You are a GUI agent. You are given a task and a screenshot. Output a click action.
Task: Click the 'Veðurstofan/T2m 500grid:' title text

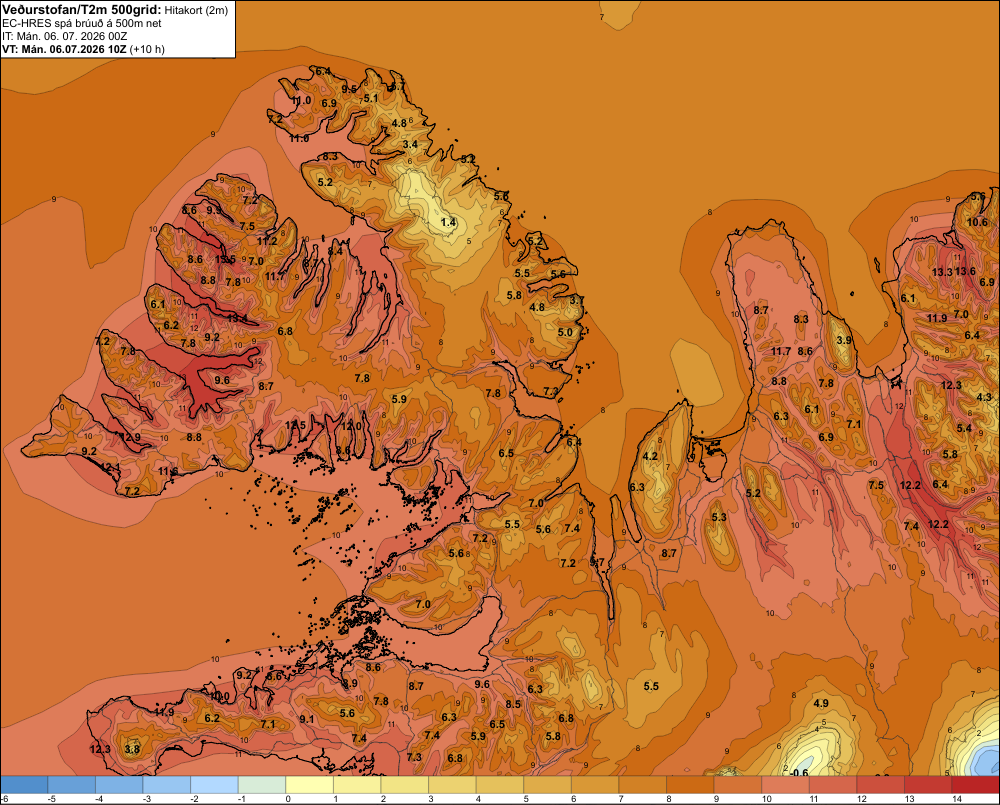(82, 10)
